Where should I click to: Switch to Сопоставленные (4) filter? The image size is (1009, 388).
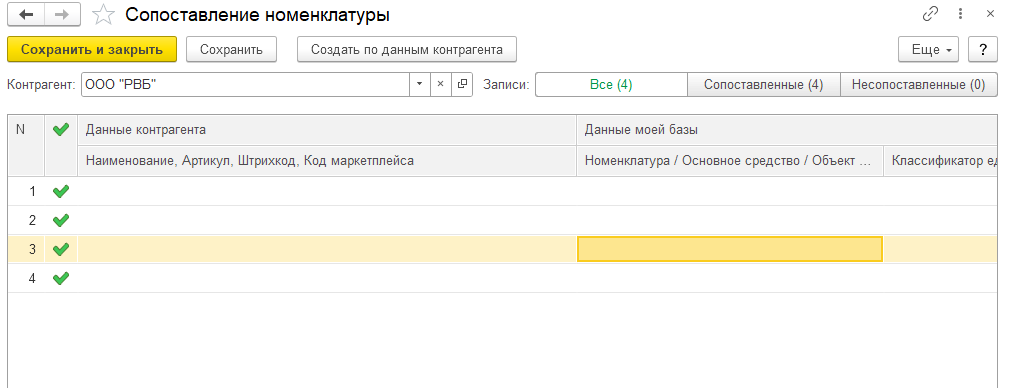tap(764, 84)
